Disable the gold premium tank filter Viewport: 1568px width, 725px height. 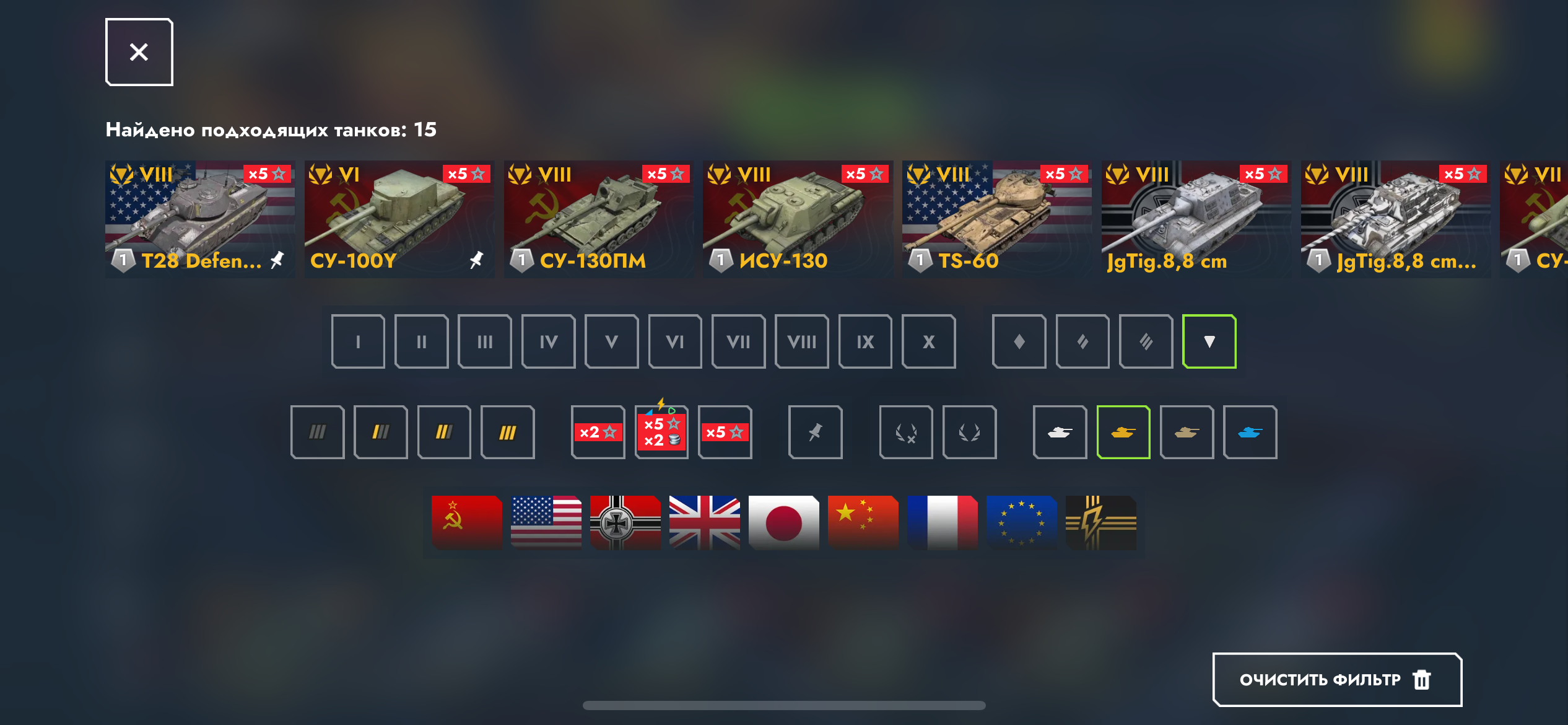tap(1123, 432)
